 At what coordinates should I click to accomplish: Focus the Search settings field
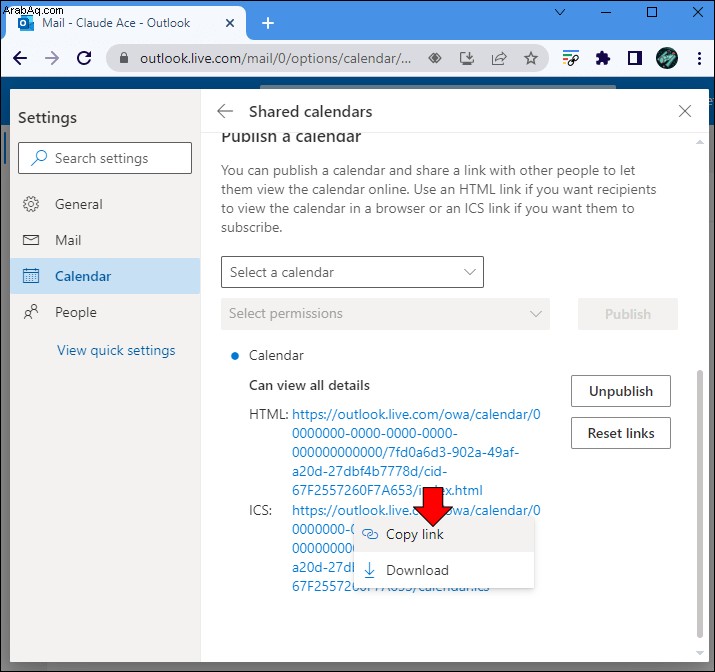coord(105,158)
